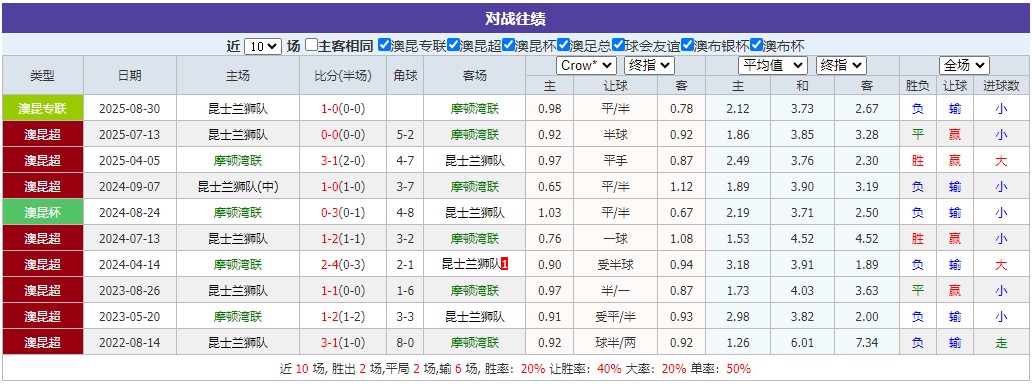Click the 进球数 column header
Screen dimensions: 1032x384
(1000, 86)
